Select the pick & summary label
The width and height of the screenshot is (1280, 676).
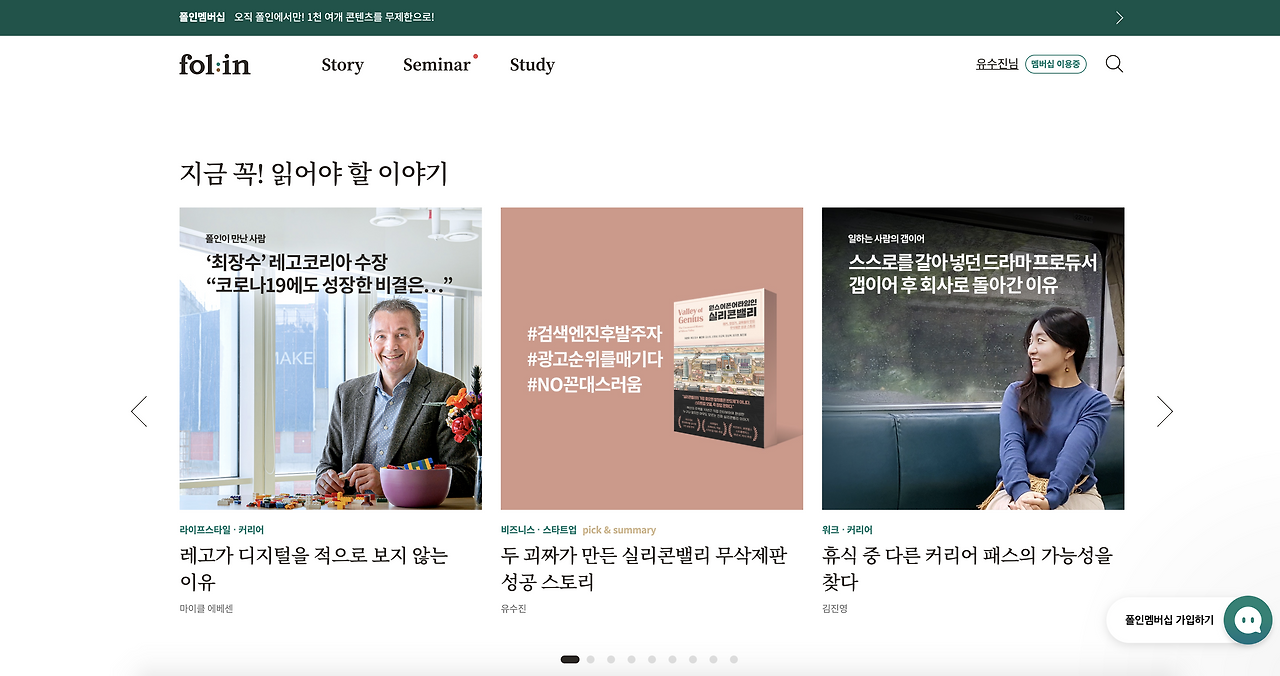pos(618,528)
